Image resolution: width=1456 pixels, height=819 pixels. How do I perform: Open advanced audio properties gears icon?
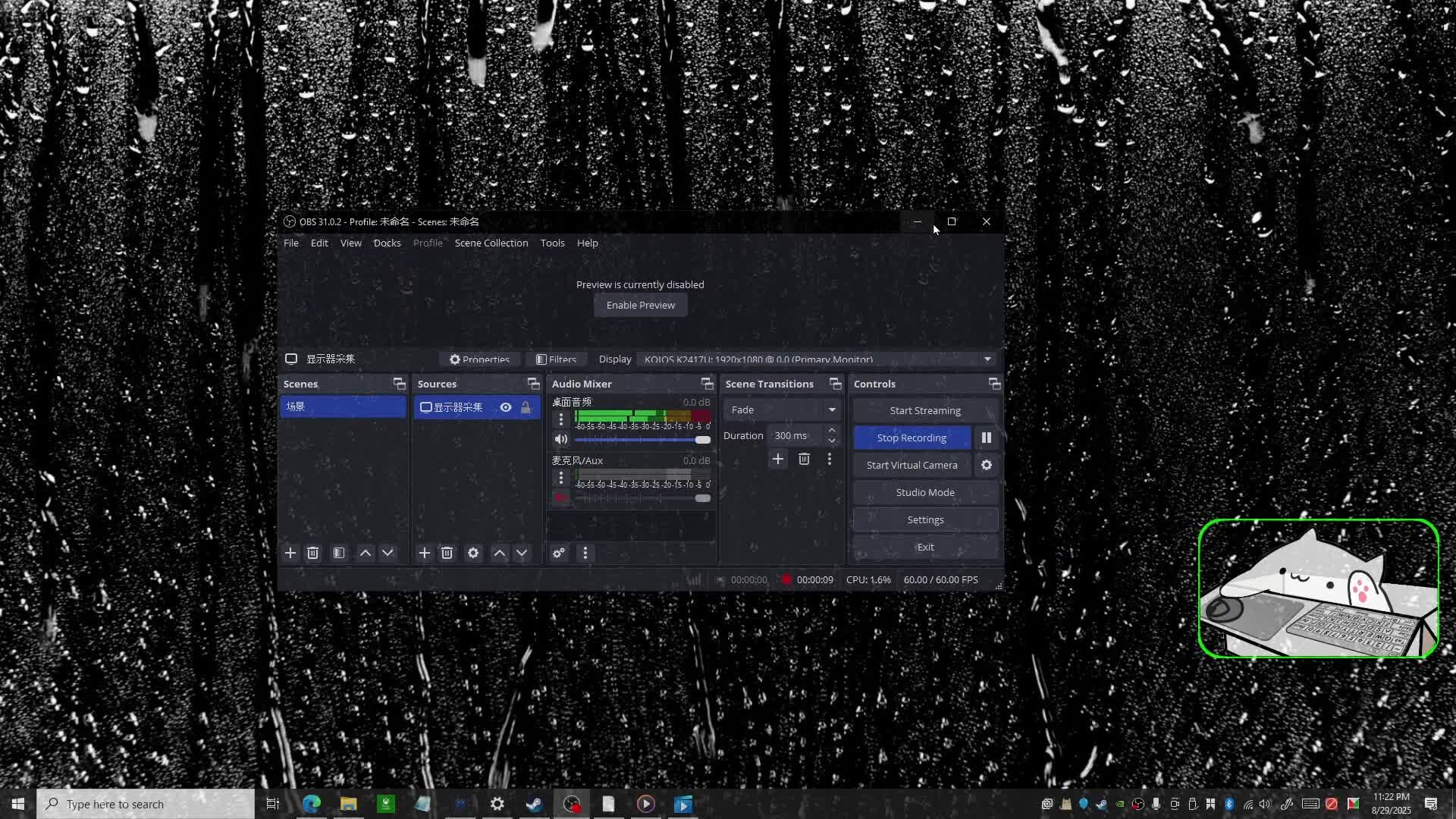click(x=559, y=553)
